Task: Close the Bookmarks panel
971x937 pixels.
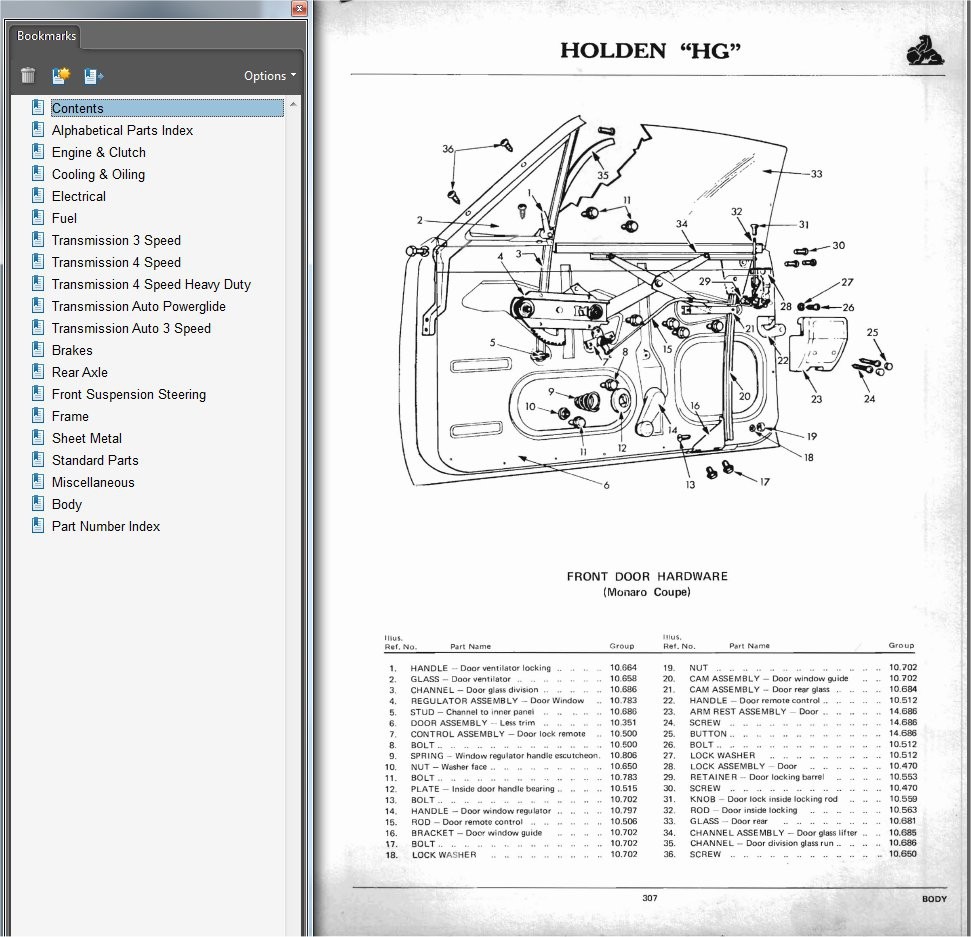Action: [x=299, y=8]
